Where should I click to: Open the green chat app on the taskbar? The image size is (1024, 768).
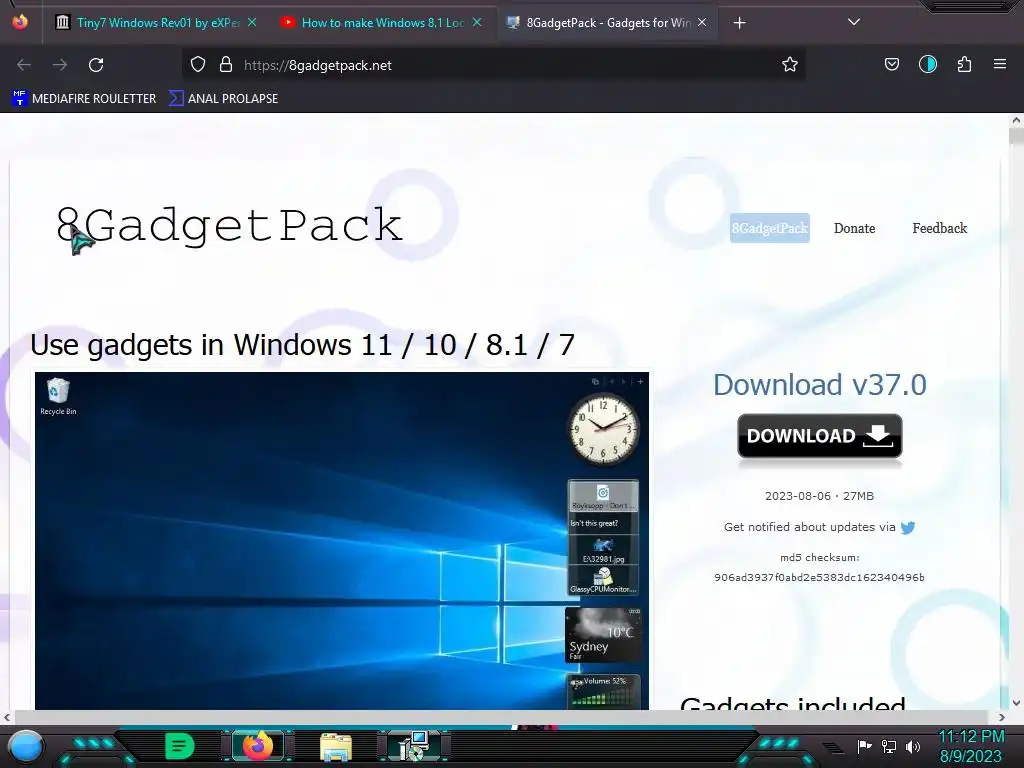click(x=180, y=746)
